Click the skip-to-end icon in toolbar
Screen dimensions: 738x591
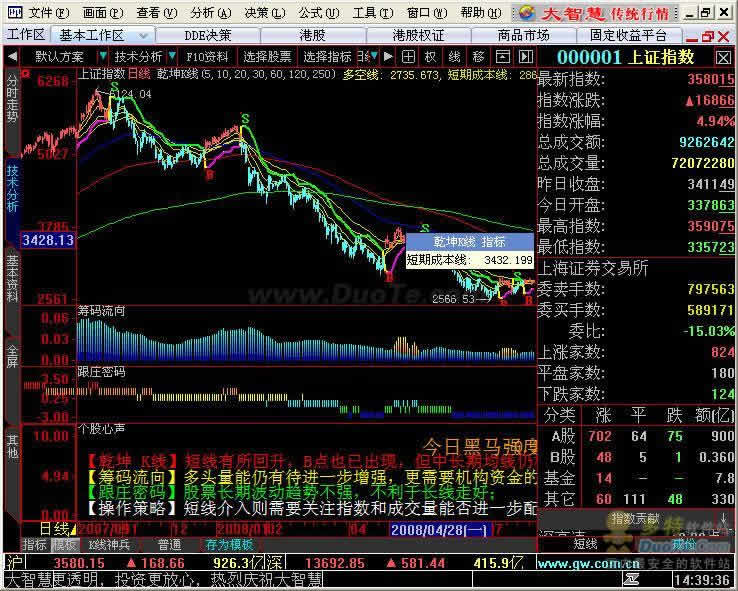click(524, 56)
